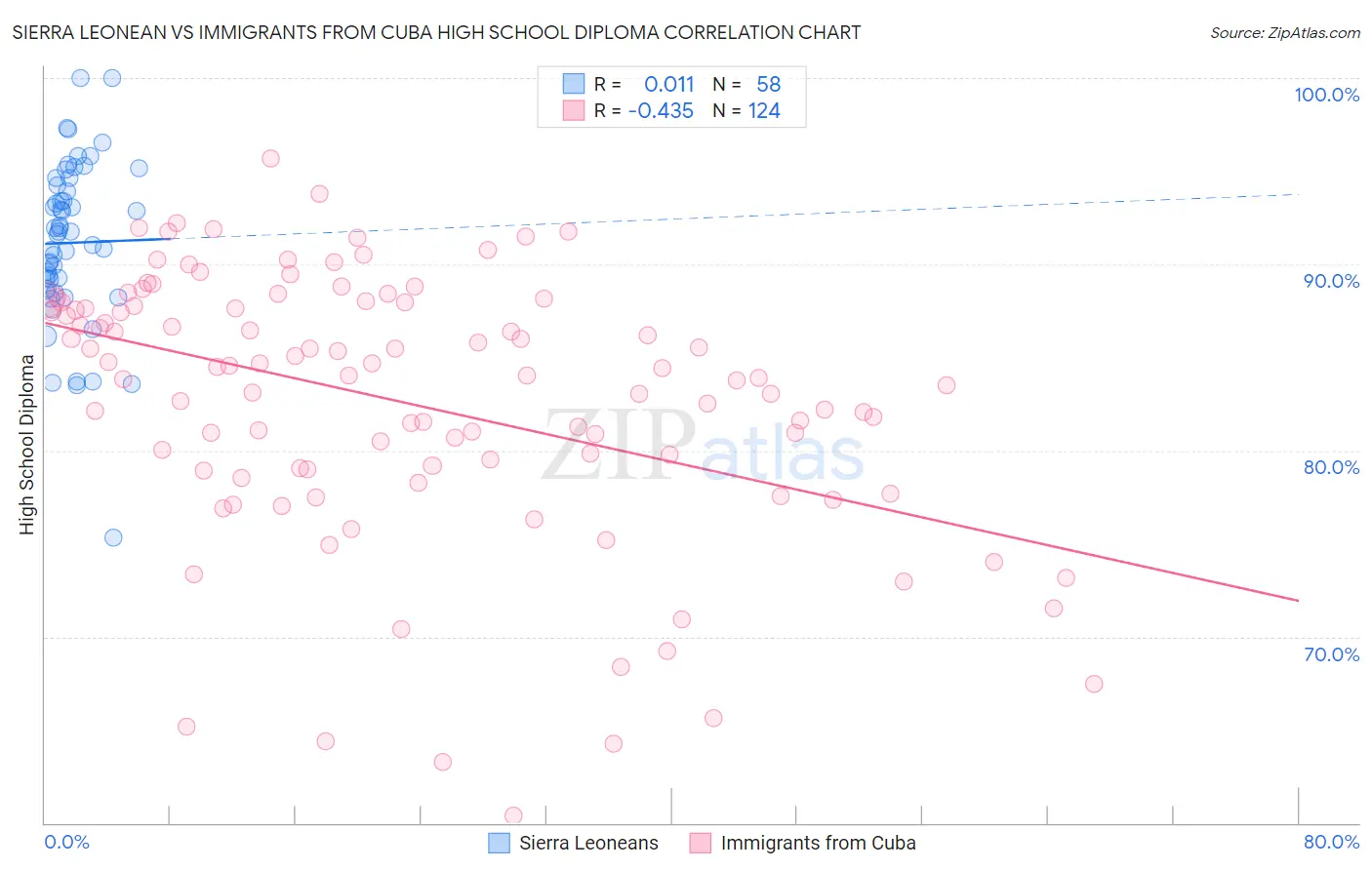The width and height of the screenshot is (1372, 870).
Task: Click the 90.0% y-axis label
Action: (x=1331, y=281)
